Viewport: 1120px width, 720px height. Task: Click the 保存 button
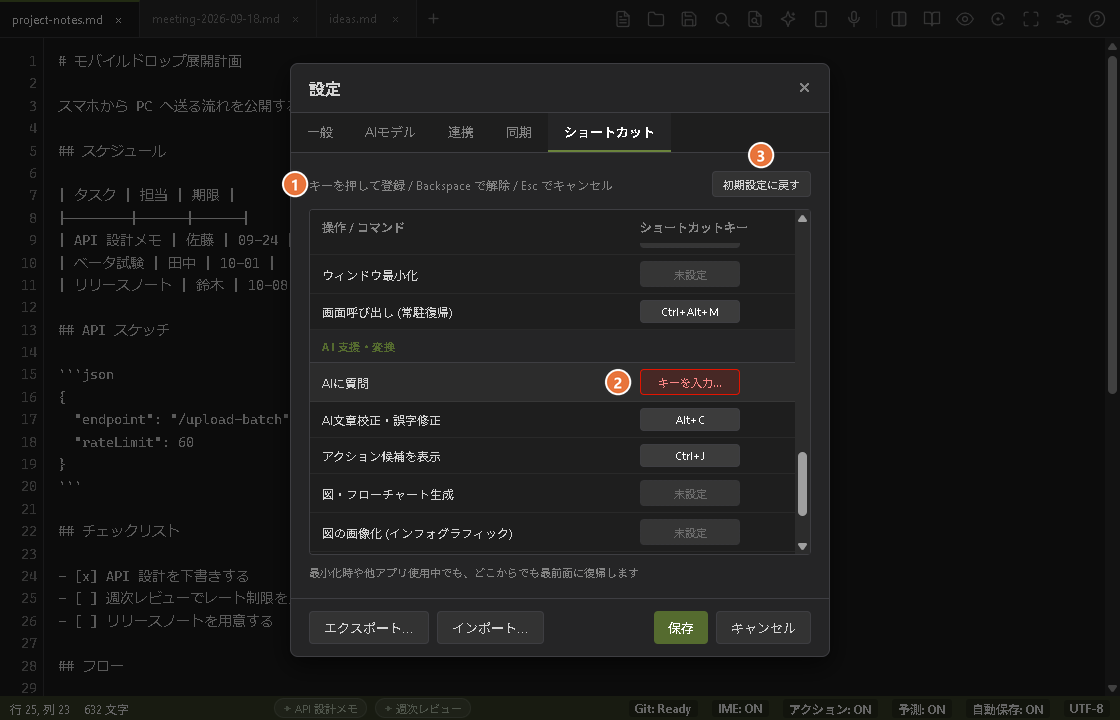681,627
